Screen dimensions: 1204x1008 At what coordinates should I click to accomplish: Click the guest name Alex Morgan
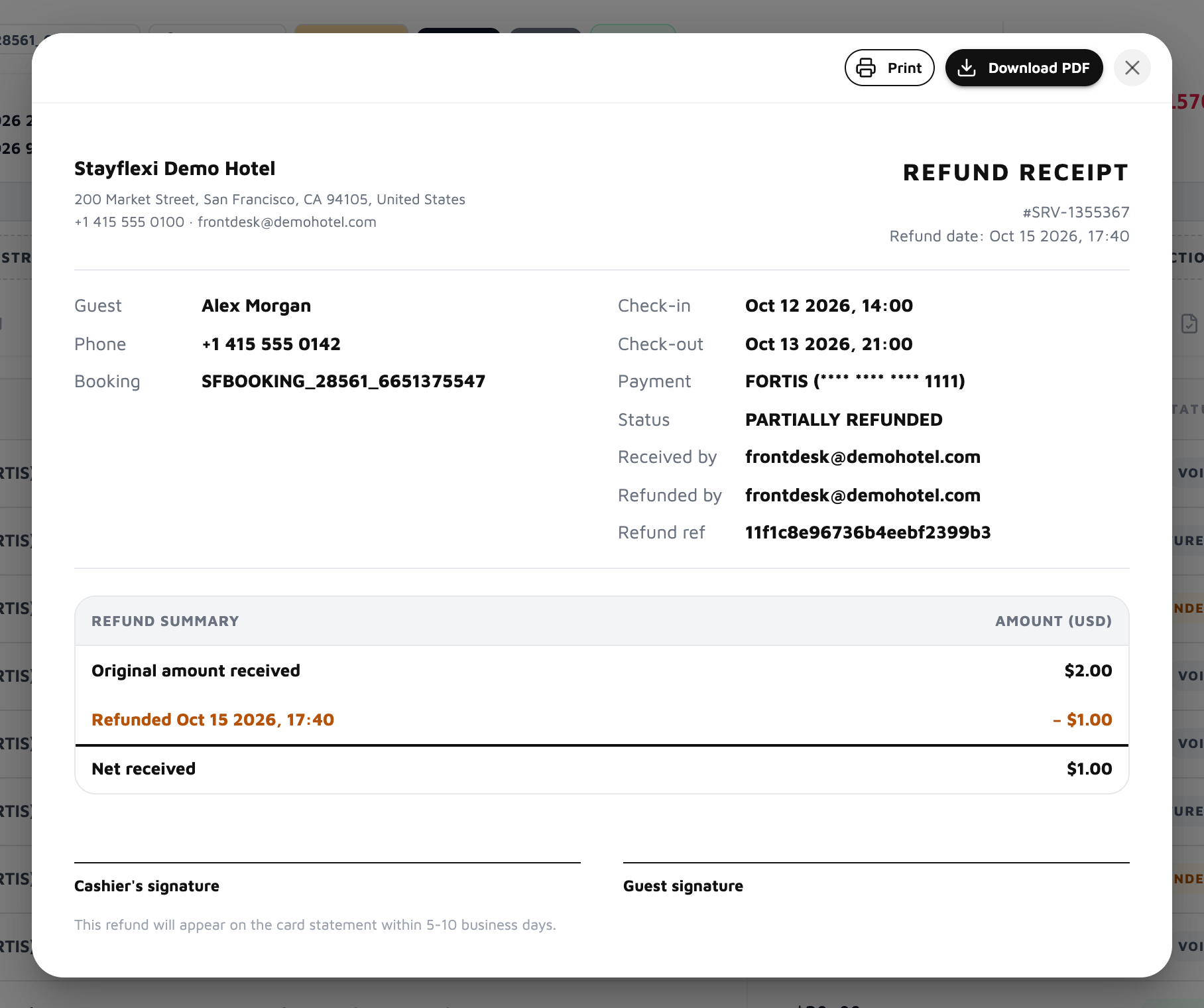click(x=256, y=306)
